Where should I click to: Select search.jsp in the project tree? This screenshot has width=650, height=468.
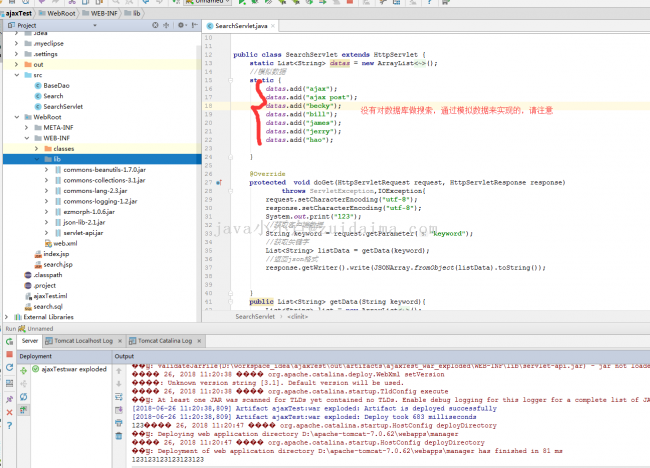[x=54, y=264]
